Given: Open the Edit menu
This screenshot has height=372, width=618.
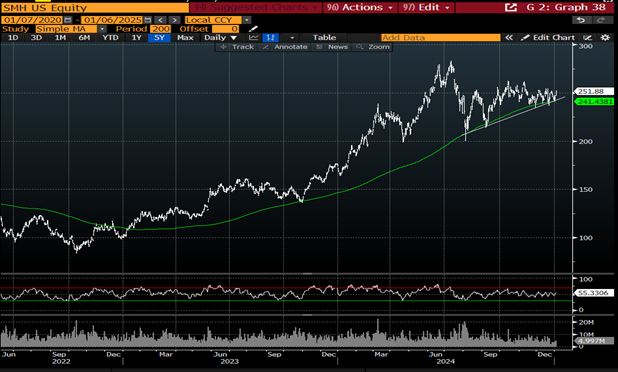Looking at the screenshot, I should pos(426,7).
